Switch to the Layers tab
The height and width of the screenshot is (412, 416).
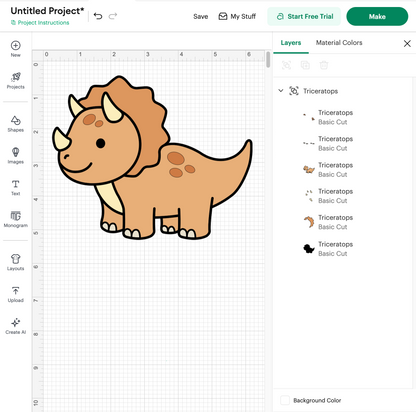click(291, 43)
